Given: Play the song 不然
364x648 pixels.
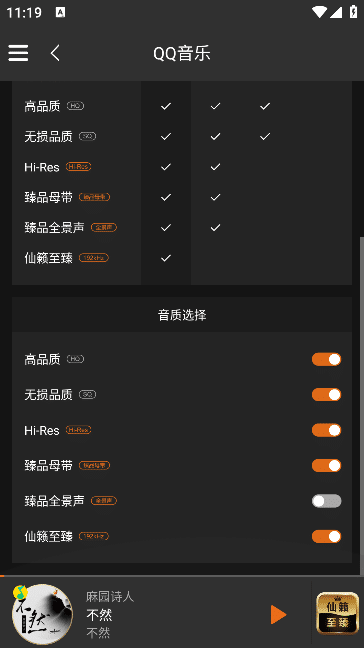Looking at the screenshot, I should tap(278, 615).
